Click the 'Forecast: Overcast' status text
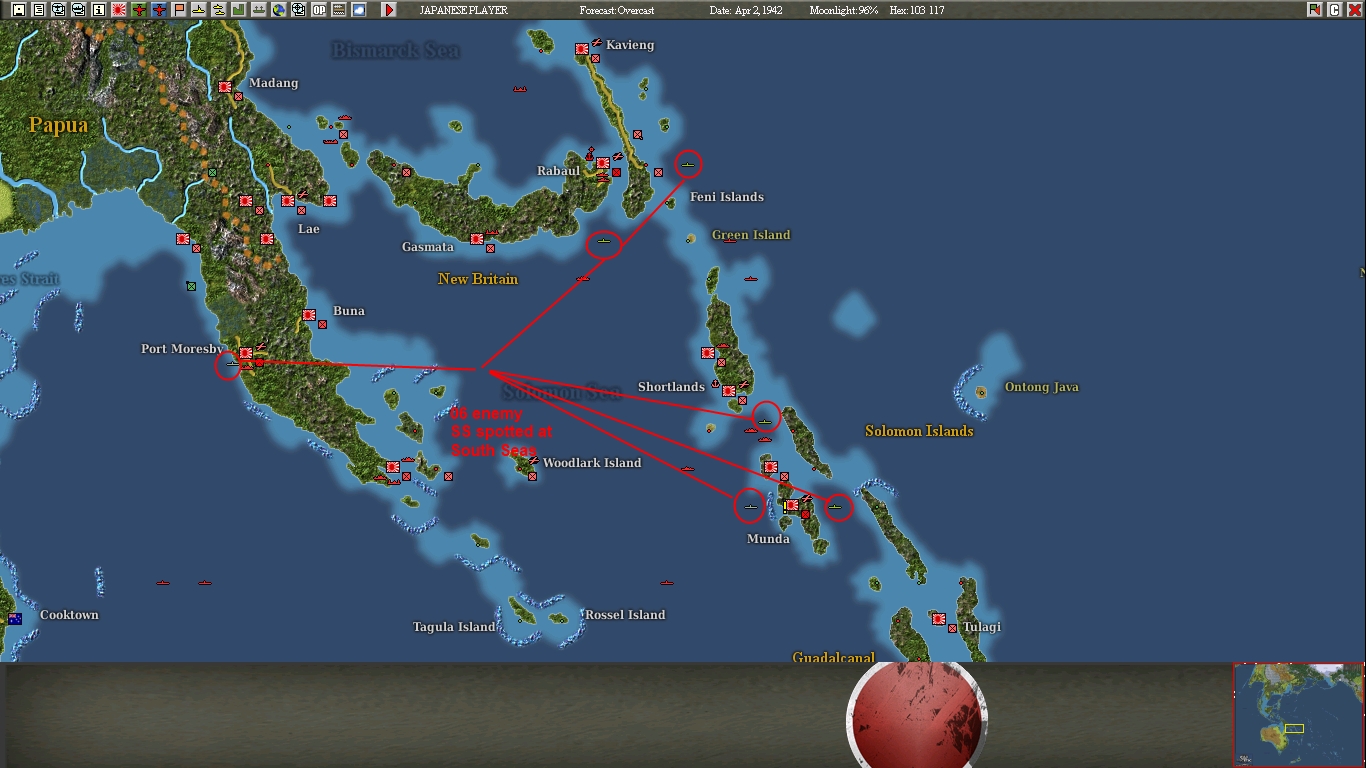Image resolution: width=1366 pixels, height=768 pixels. click(x=617, y=10)
